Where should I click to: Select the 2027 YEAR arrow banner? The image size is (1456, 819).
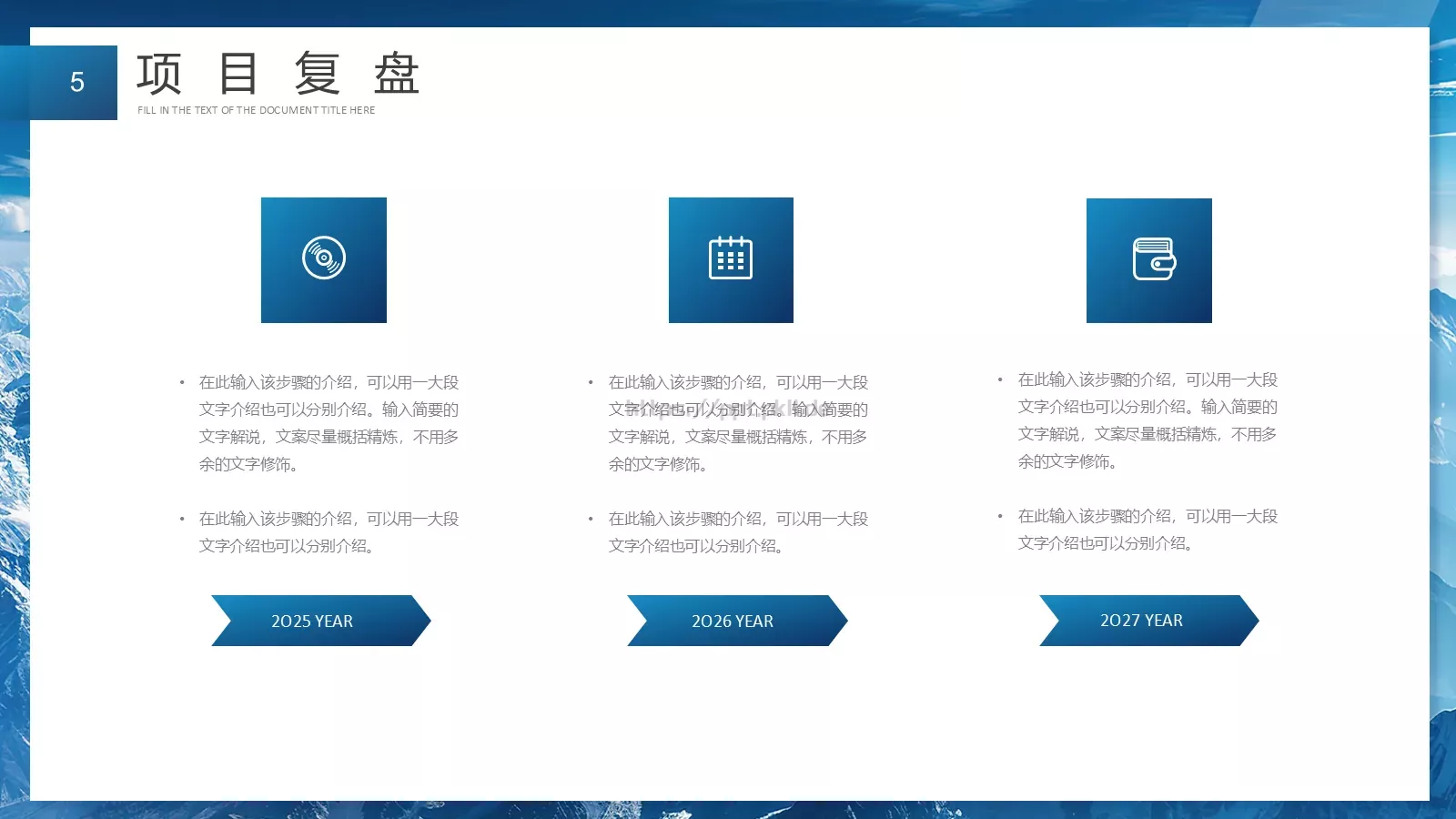tap(1149, 621)
